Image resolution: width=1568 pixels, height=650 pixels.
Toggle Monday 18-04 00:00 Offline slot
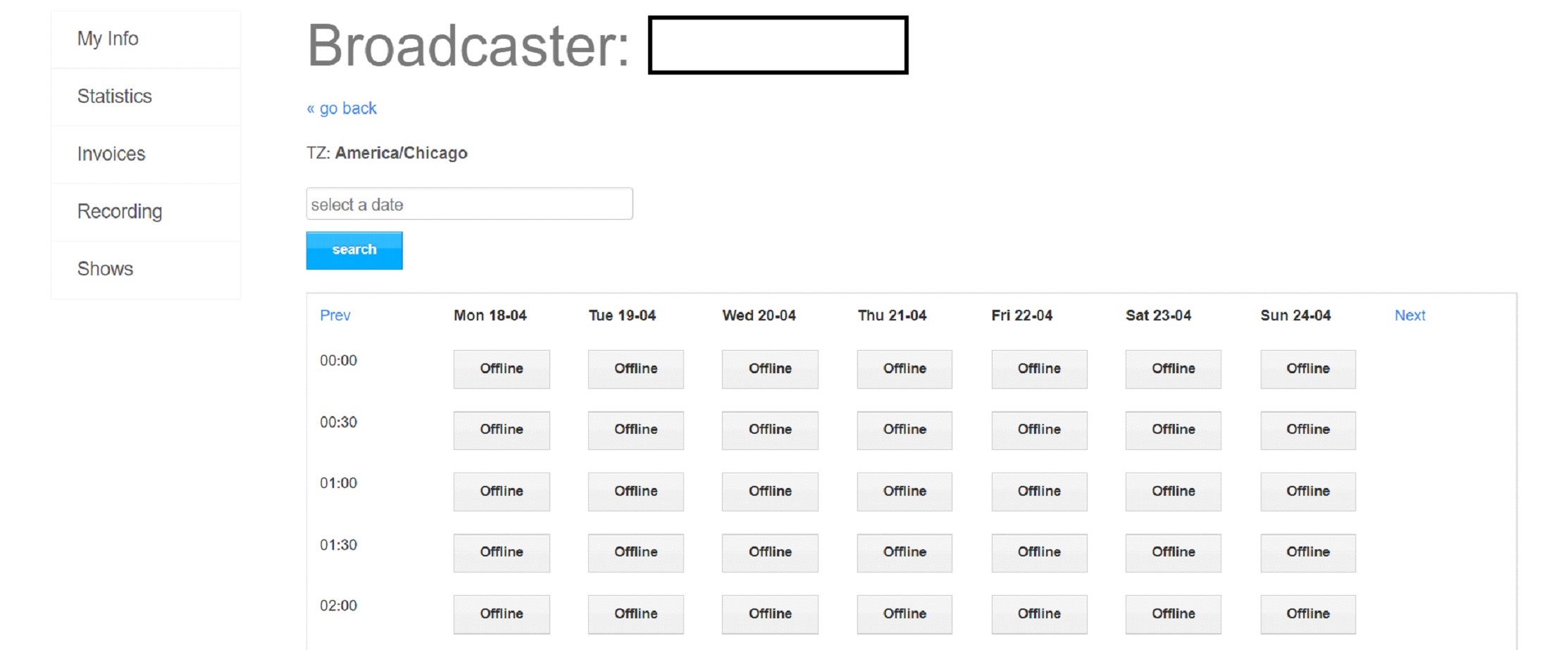(502, 369)
